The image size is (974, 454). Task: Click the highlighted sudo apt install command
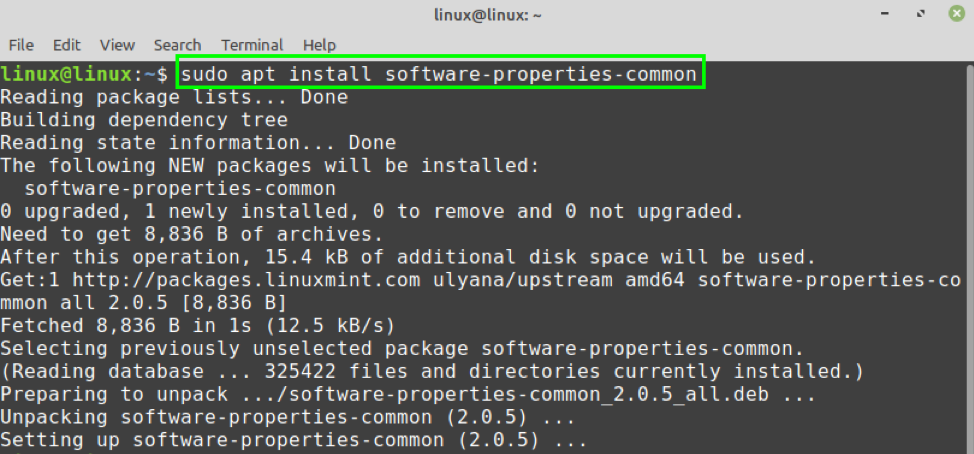pyautogui.click(x=441, y=73)
